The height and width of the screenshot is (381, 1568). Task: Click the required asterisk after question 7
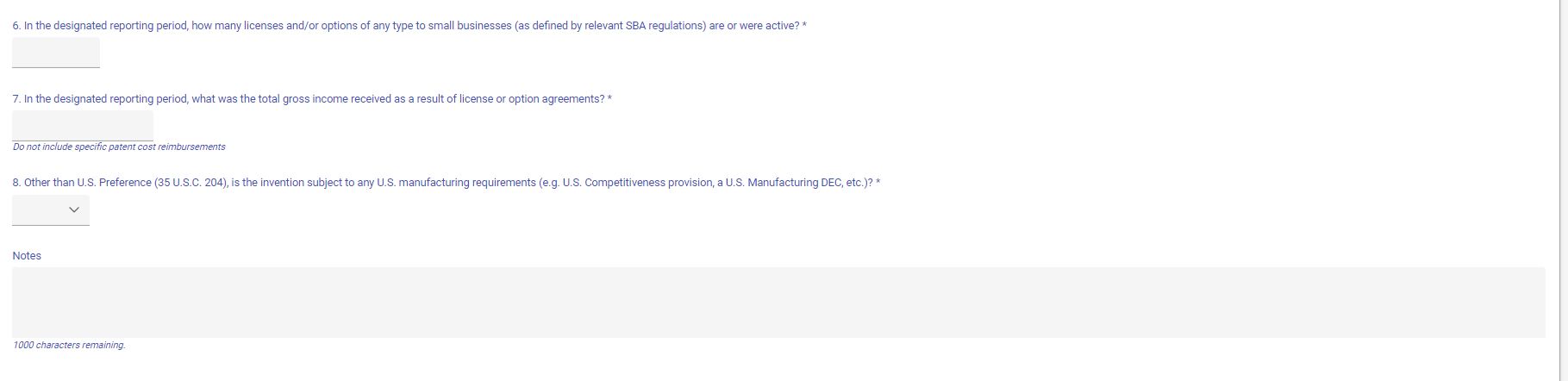pos(609,99)
